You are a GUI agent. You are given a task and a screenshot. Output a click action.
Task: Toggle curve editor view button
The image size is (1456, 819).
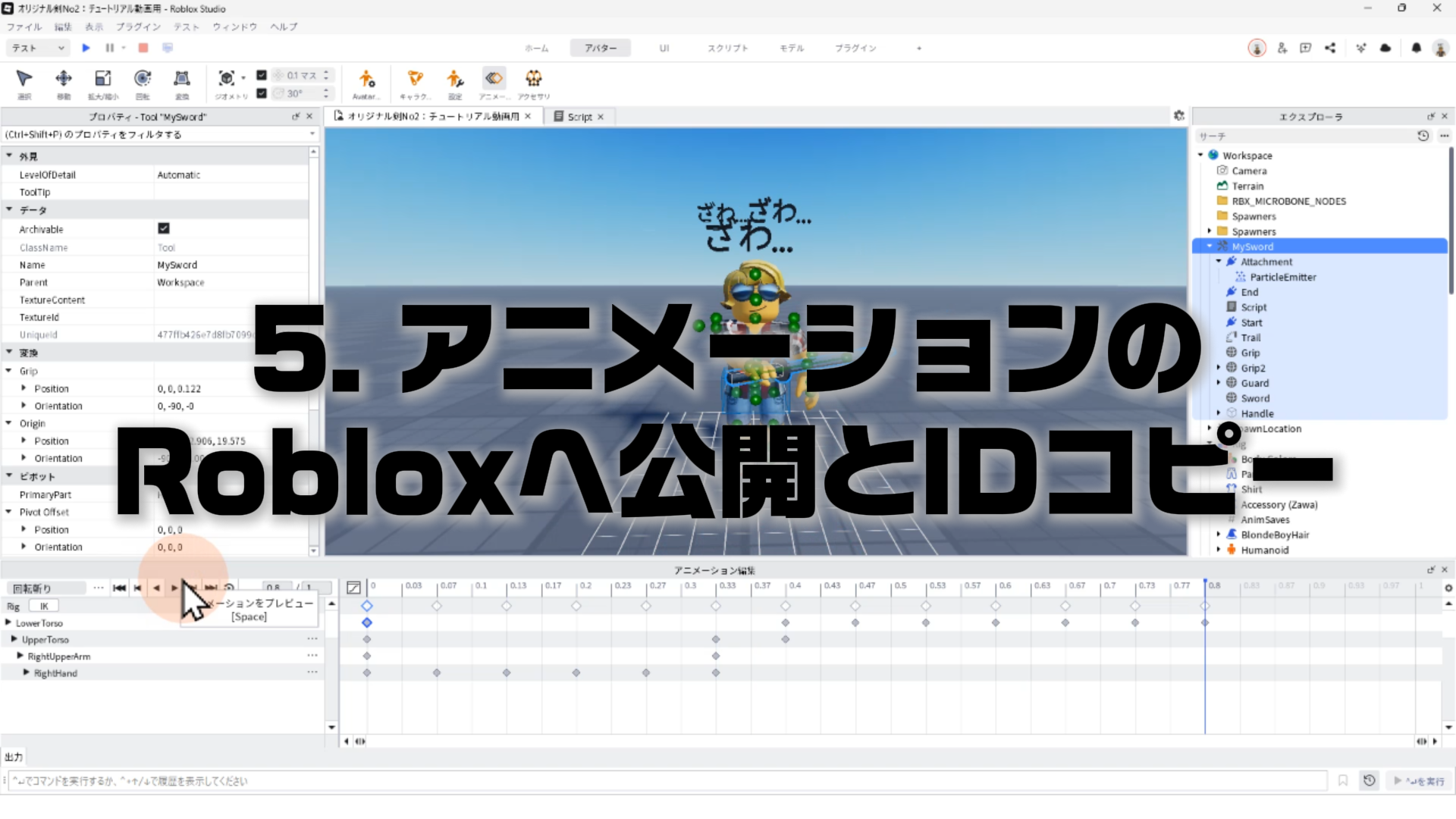coord(353,588)
